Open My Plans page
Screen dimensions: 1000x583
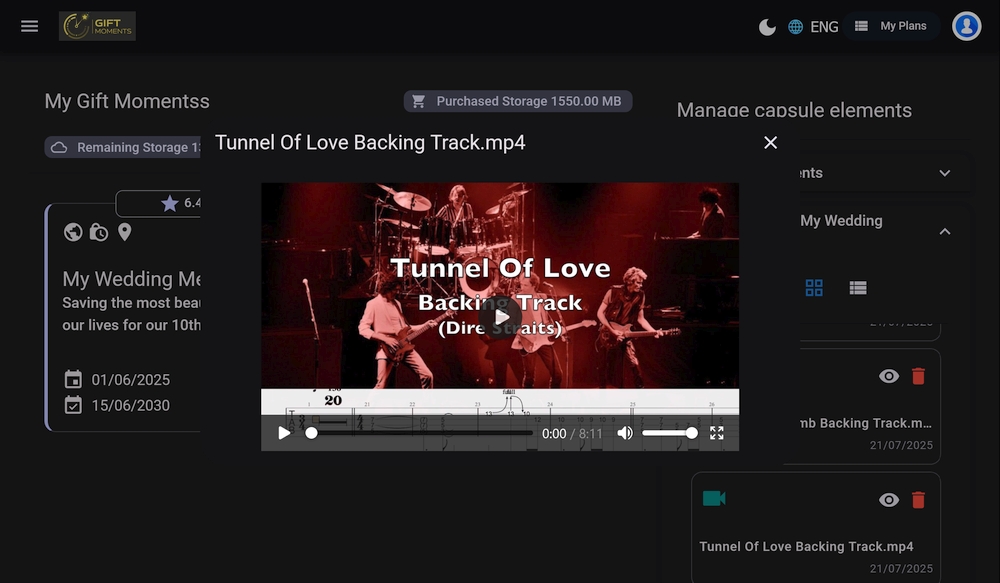[891, 26]
